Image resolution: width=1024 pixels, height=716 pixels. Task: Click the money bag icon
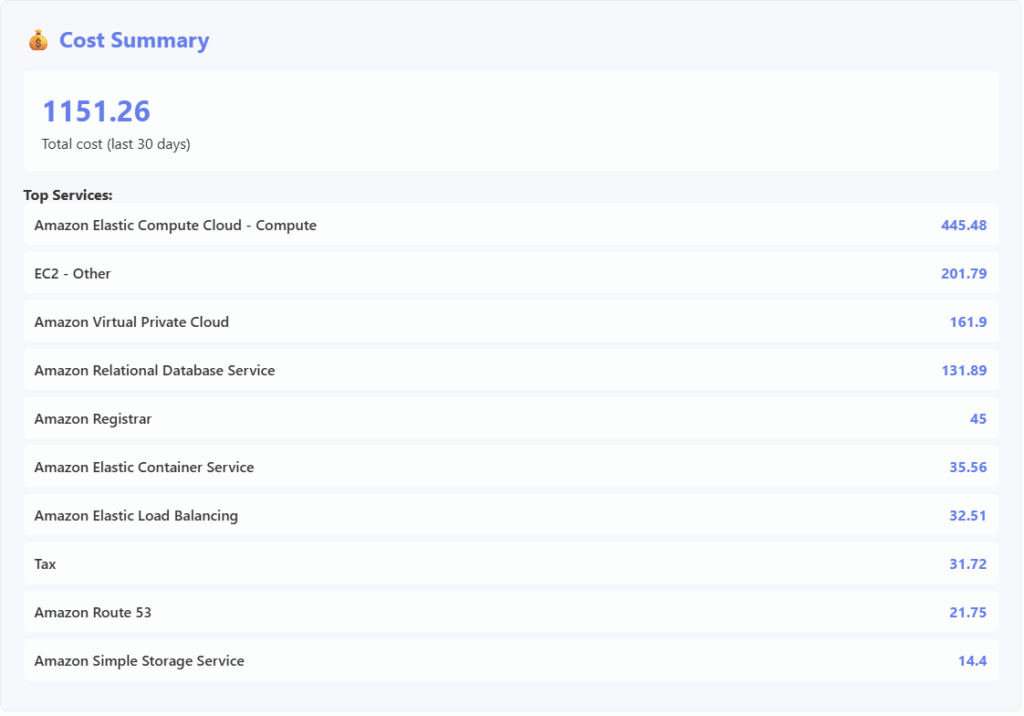click(38, 41)
